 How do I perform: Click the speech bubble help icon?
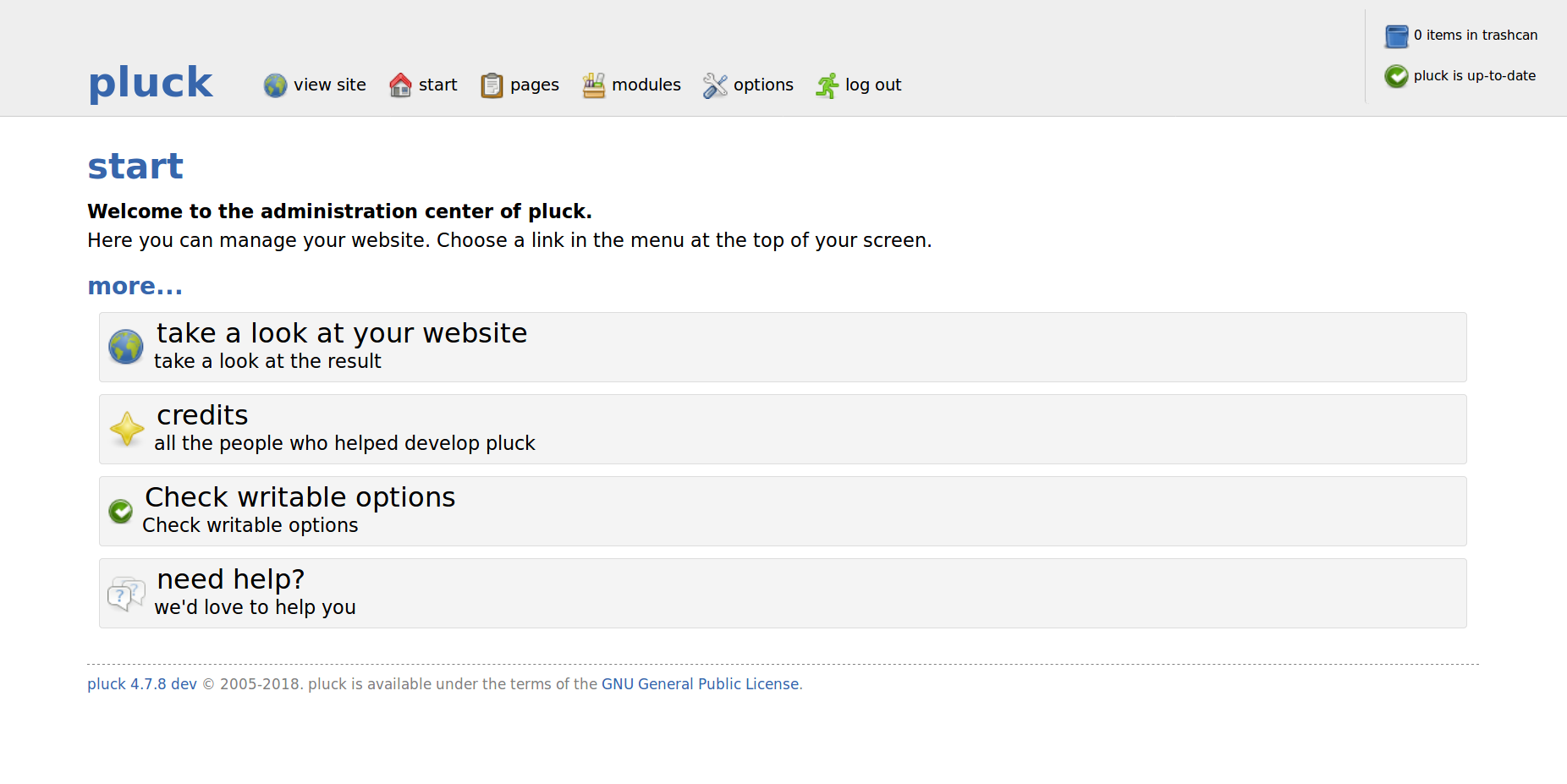126,594
